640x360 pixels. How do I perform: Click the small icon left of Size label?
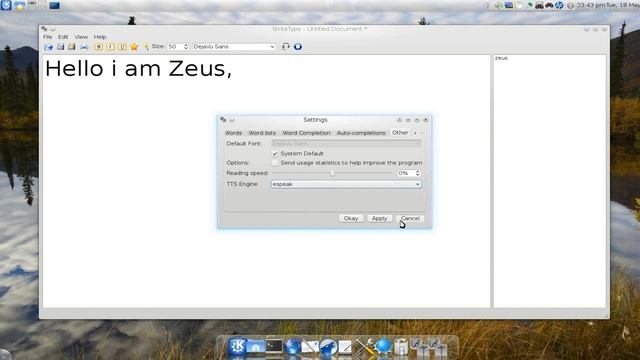(x=146, y=47)
